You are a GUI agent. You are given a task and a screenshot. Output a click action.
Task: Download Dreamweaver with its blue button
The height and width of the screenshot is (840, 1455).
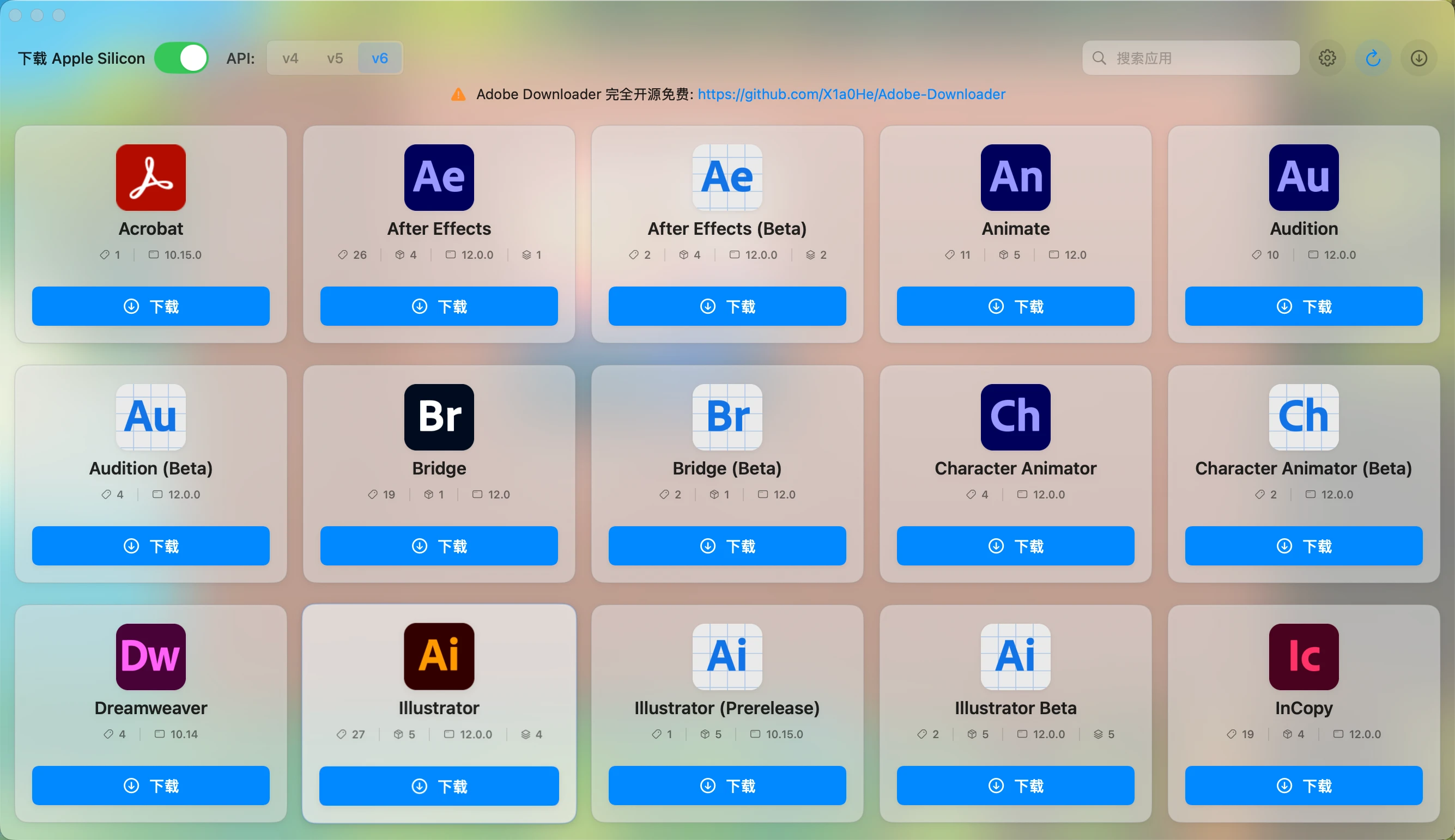pos(150,785)
